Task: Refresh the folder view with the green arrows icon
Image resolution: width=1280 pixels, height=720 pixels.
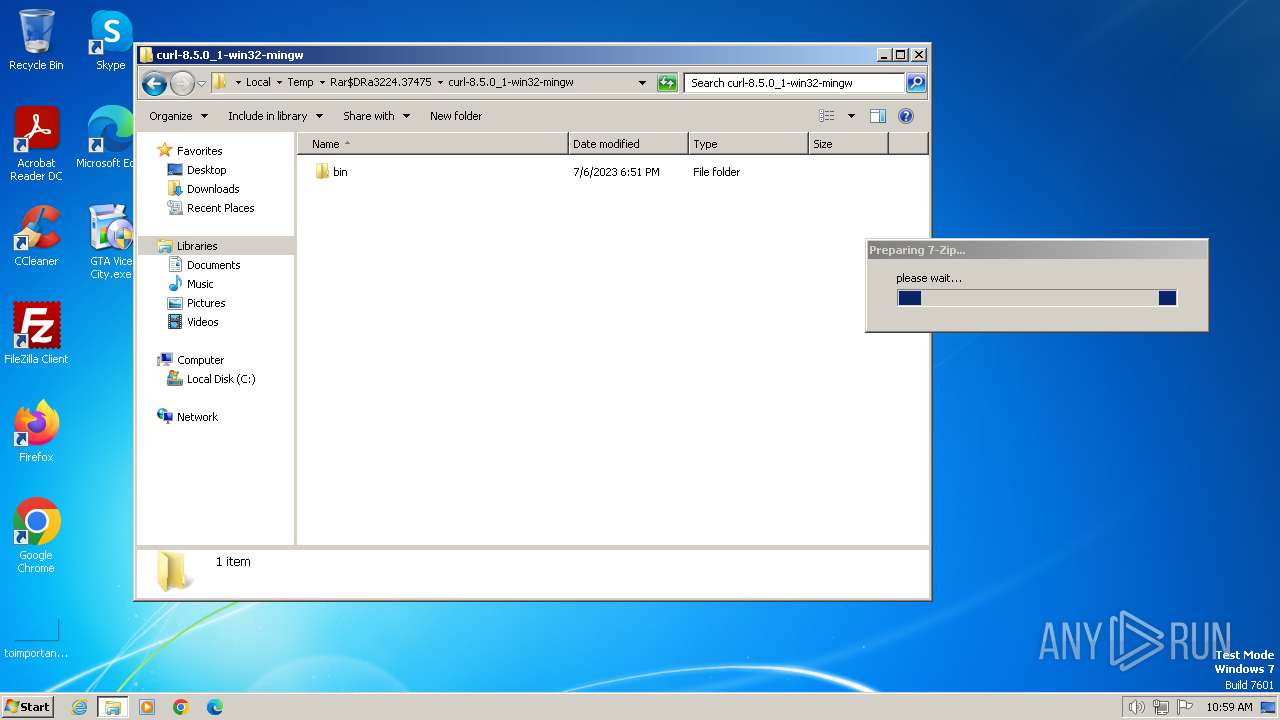Action: pos(667,83)
